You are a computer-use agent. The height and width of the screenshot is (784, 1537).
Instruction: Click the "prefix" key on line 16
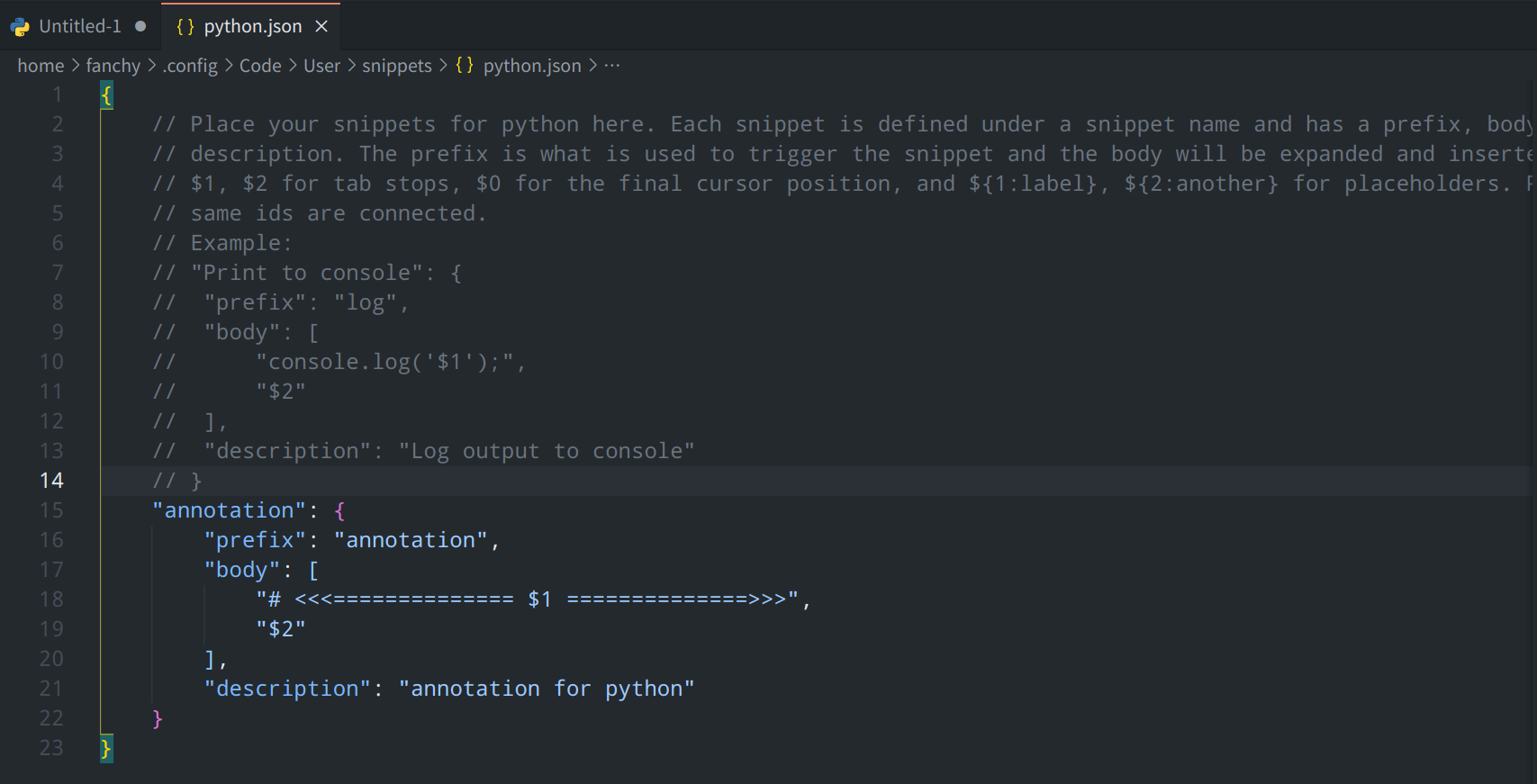click(x=256, y=540)
